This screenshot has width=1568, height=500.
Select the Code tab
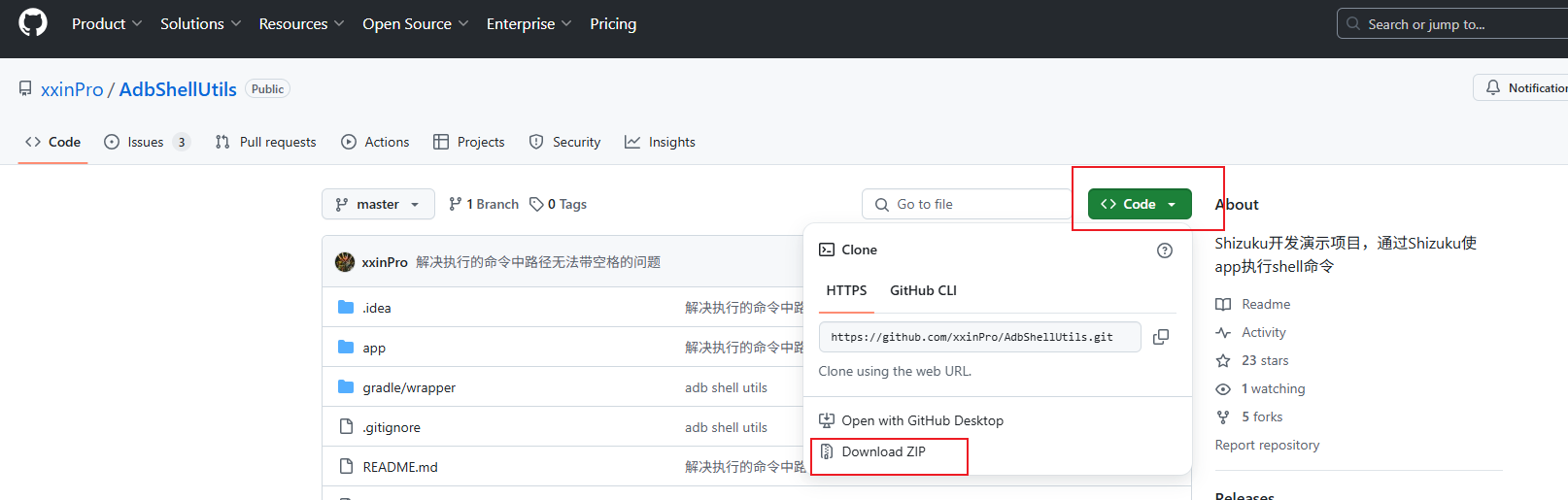(x=53, y=142)
